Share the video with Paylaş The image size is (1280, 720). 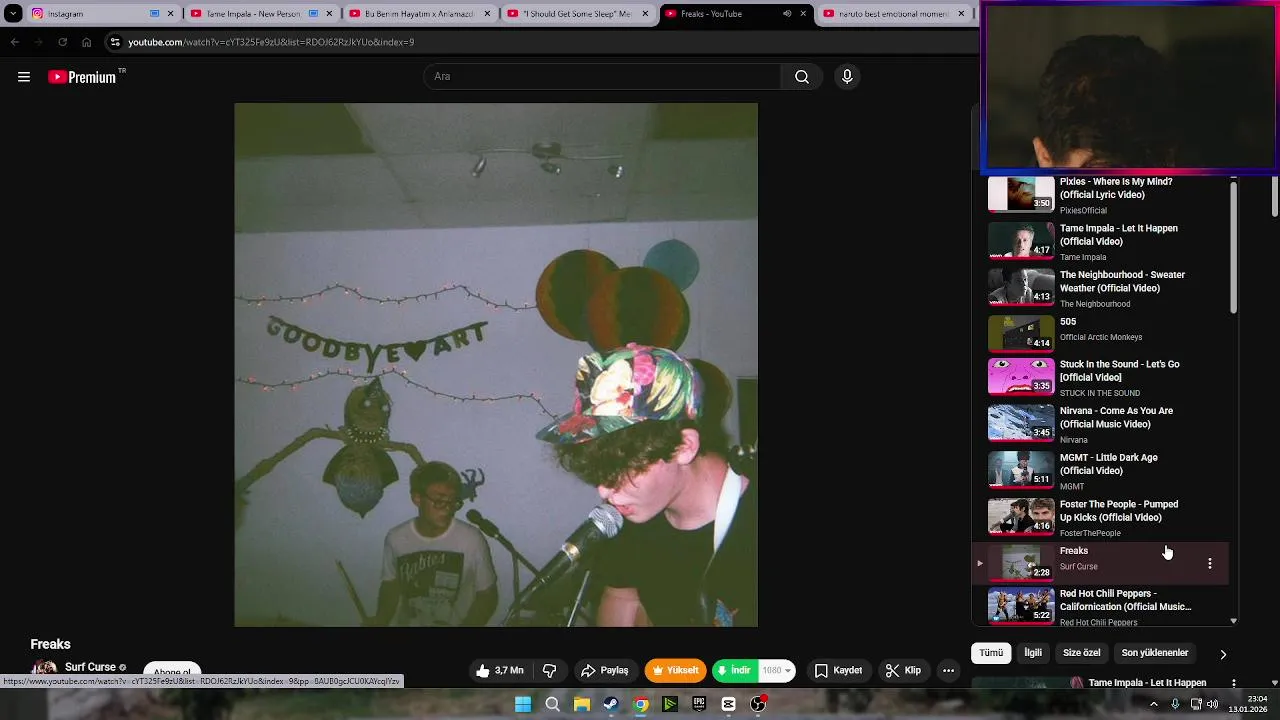coord(604,671)
